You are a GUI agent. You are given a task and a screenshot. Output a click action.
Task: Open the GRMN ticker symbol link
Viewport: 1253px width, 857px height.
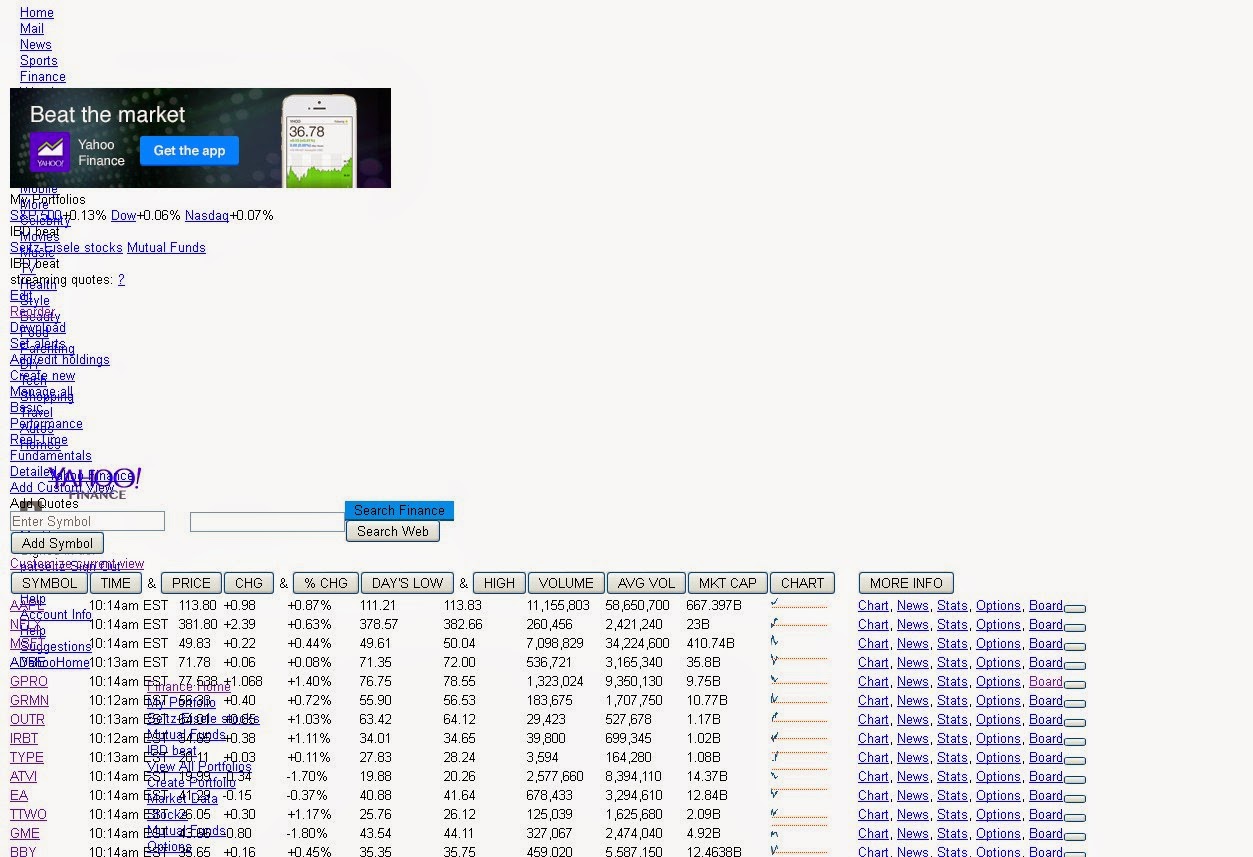tap(29, 701)
